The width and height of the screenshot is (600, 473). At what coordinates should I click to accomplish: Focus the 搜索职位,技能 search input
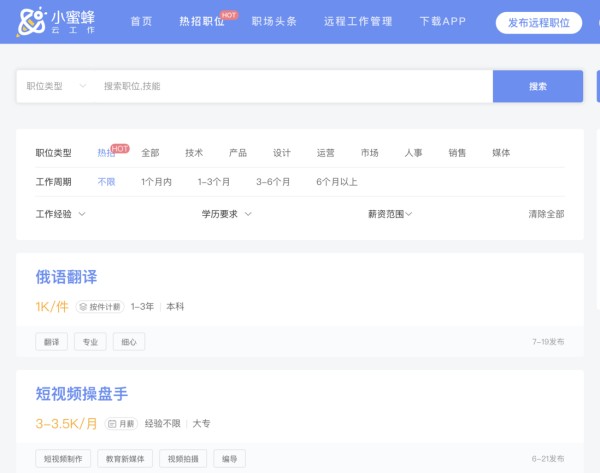click(293, 86)
